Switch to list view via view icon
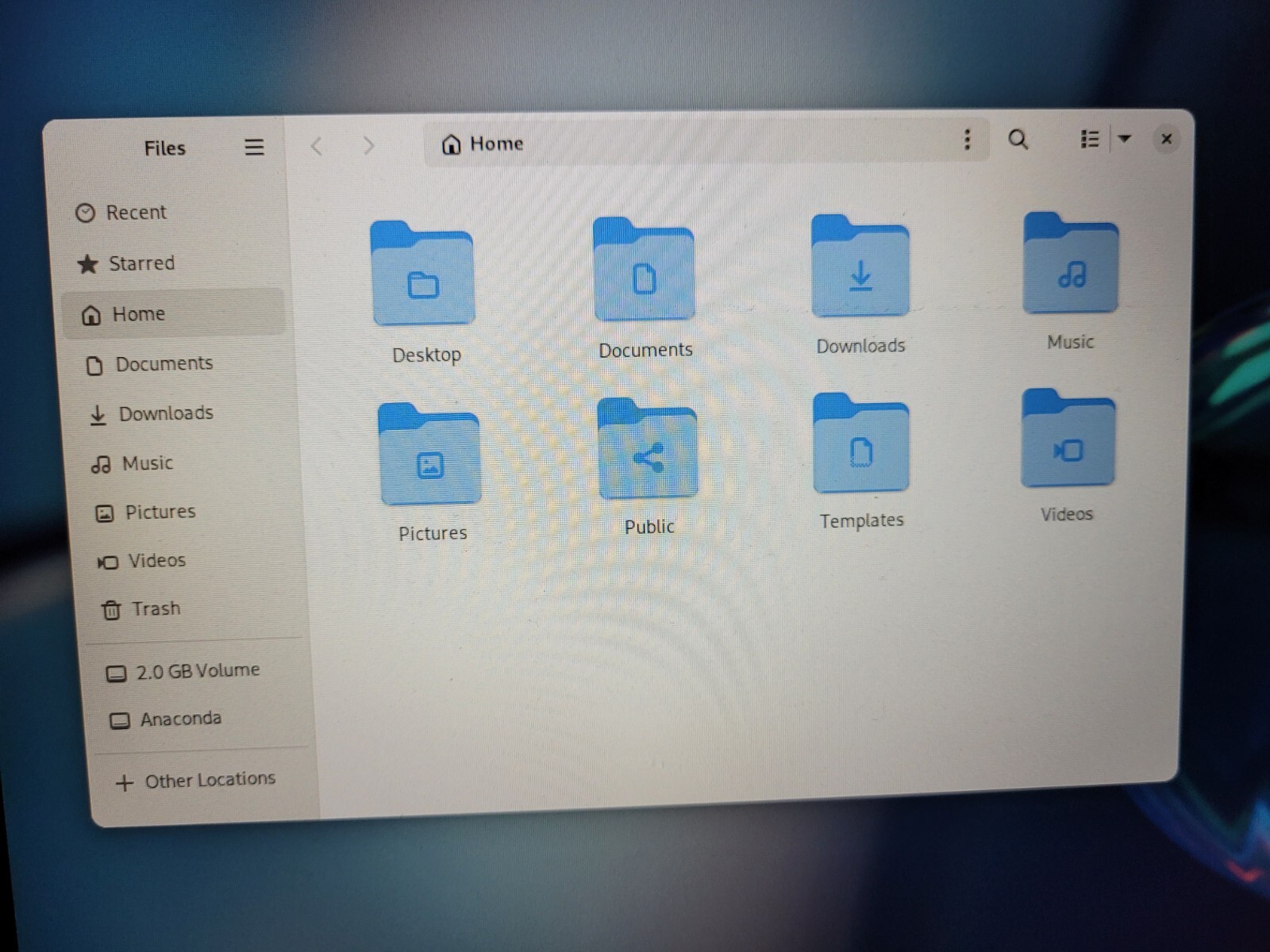This screenshot has width=1270, height=952. (x=1090, y=140)
